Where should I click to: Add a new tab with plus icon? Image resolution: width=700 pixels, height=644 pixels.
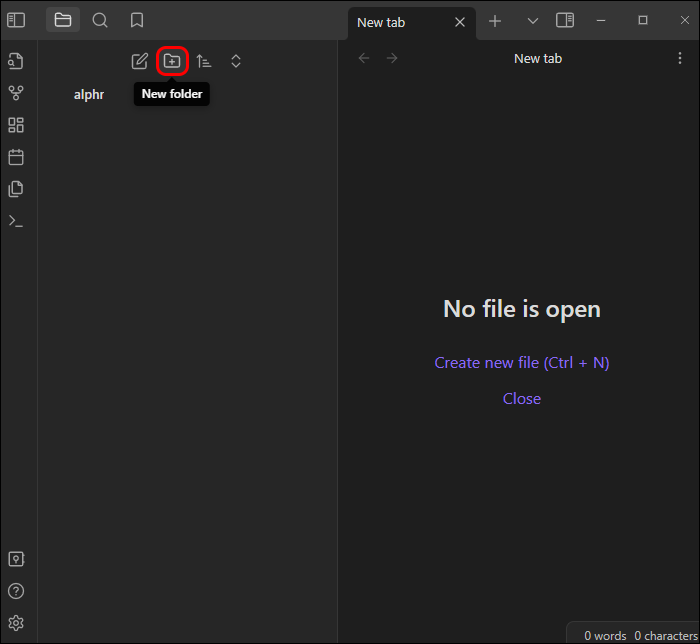(495, 21)
